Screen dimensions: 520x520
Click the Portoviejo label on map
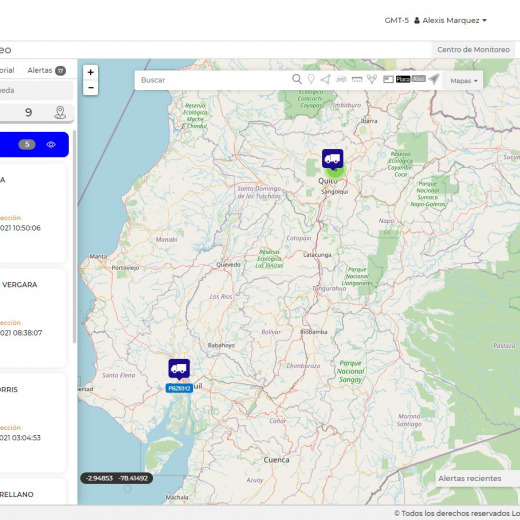125,268
